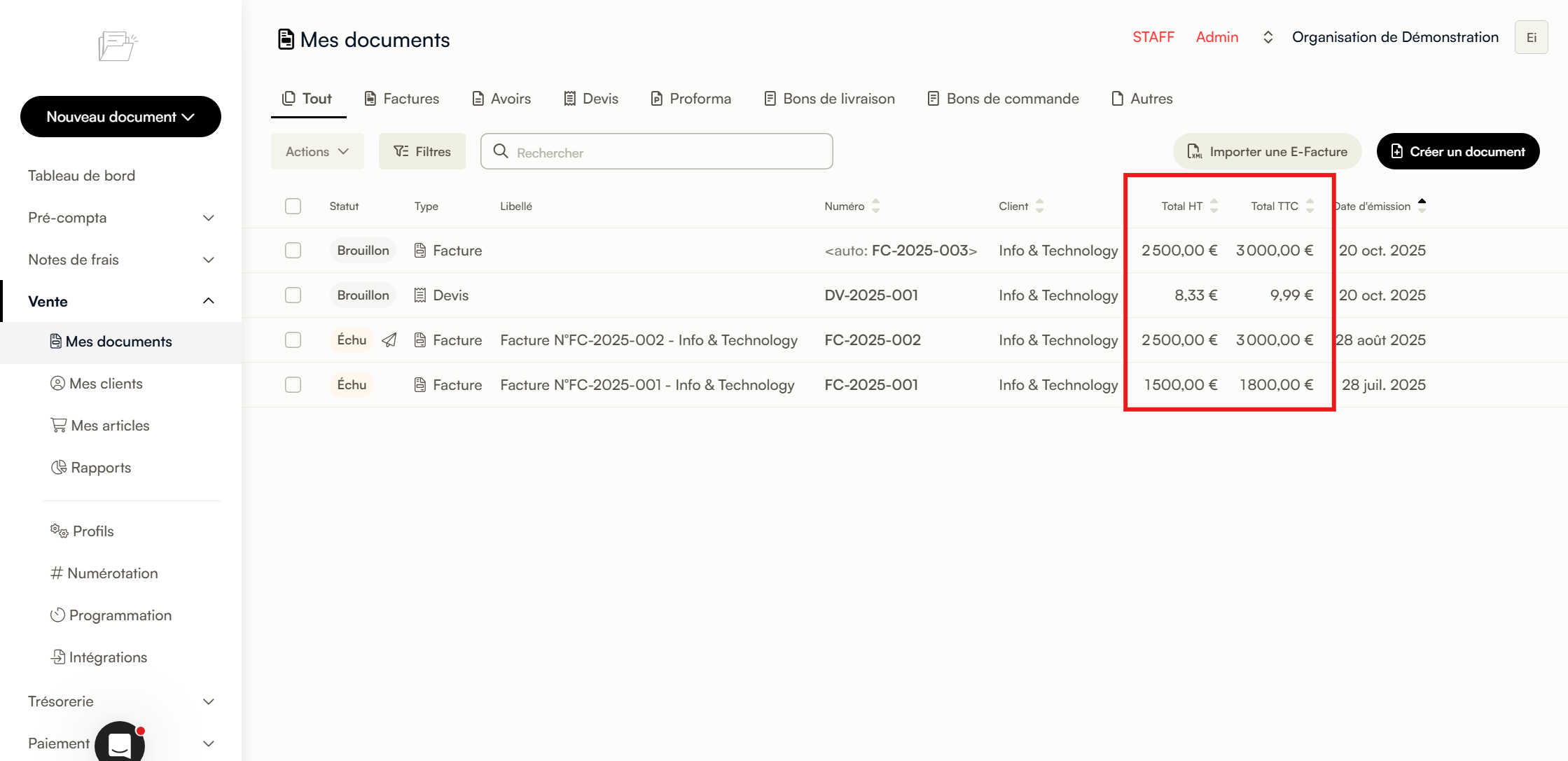The height and width of the screenshot is (761, 1568).
Task: Select the FC-2025-001 invoice checkbox
Action: pyautogui.click(x=293, y=385)
